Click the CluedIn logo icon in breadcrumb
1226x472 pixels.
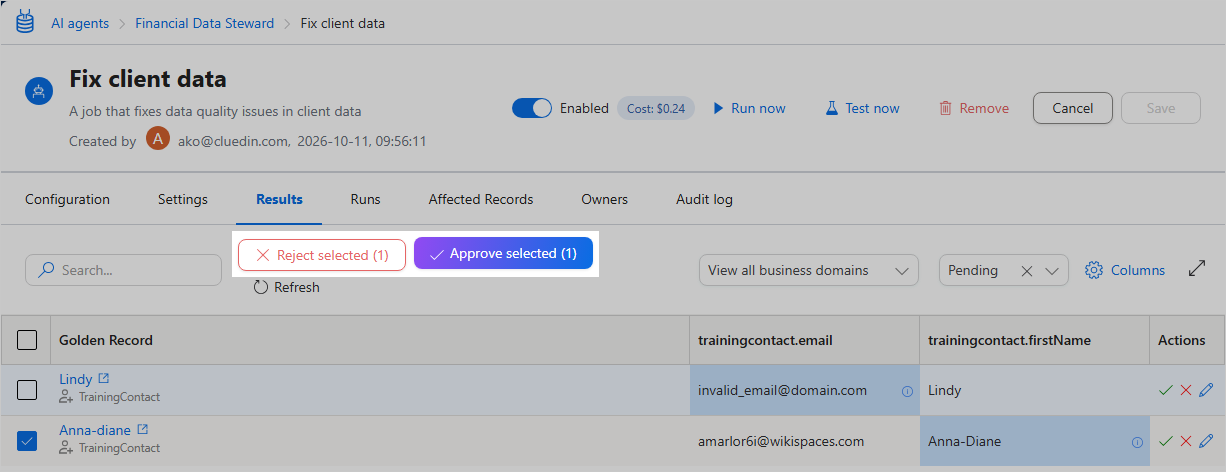click(25, 22)
